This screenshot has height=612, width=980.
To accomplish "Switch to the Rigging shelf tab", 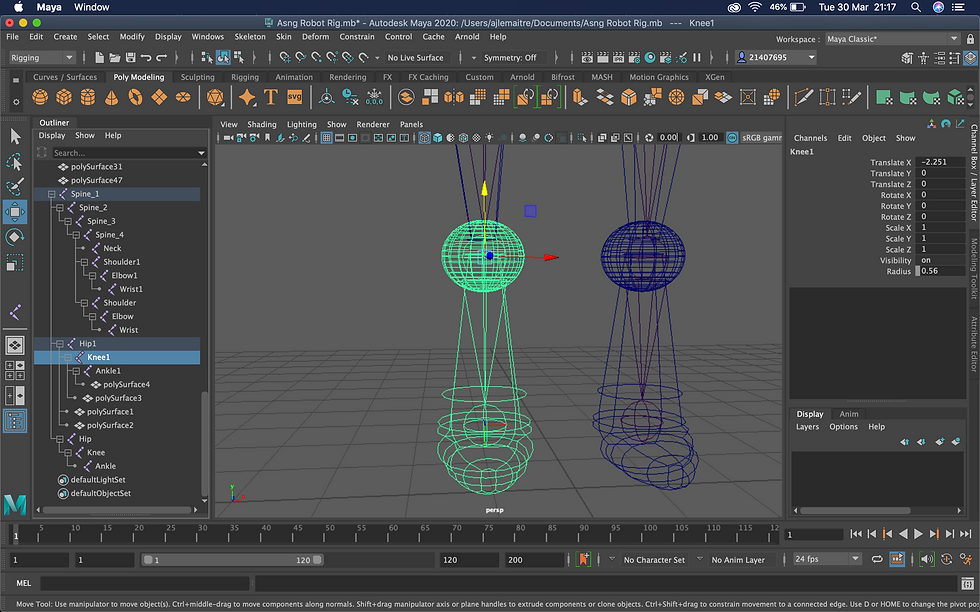I will tap(245, 78).
